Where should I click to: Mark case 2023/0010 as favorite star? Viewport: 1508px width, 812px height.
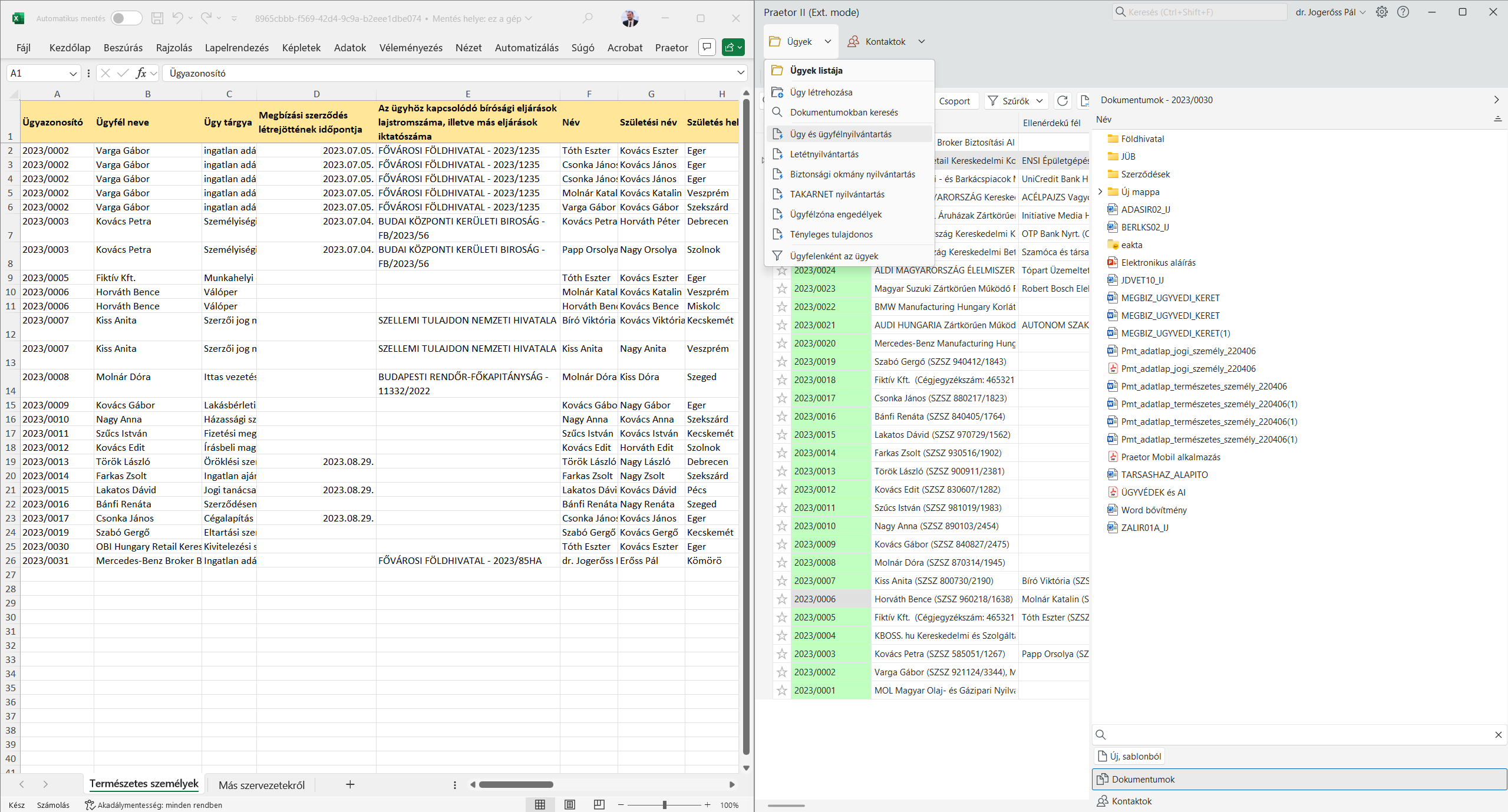[x=781, y=526]
